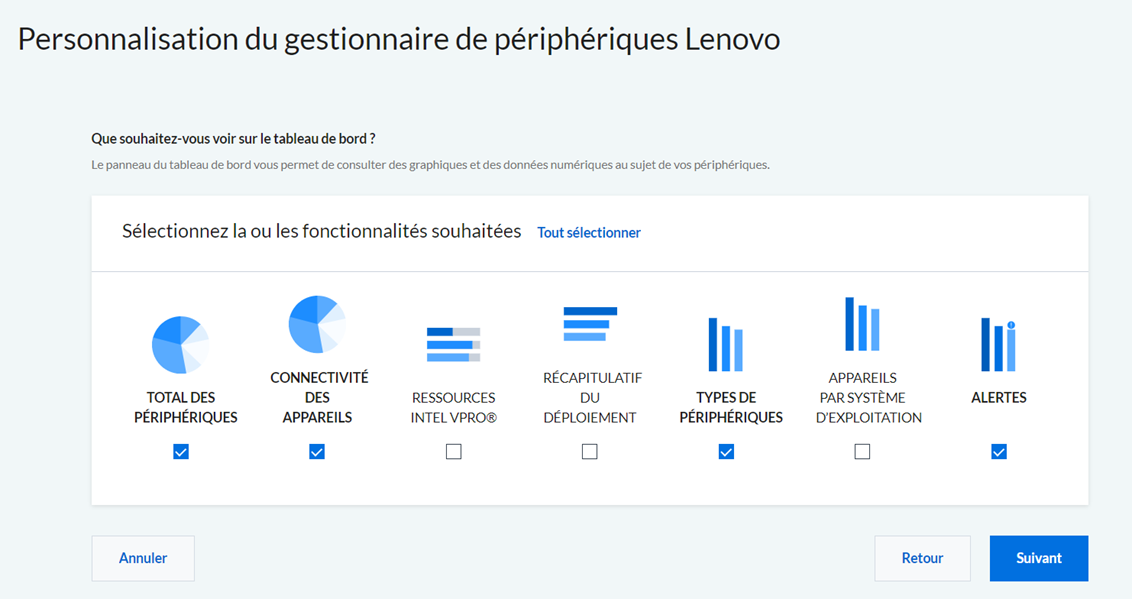Tick the Appareils par système d'exploitation checkbox
This screenshot has height=599, width=1132.
pyautogui.click(x=862, y=452)
